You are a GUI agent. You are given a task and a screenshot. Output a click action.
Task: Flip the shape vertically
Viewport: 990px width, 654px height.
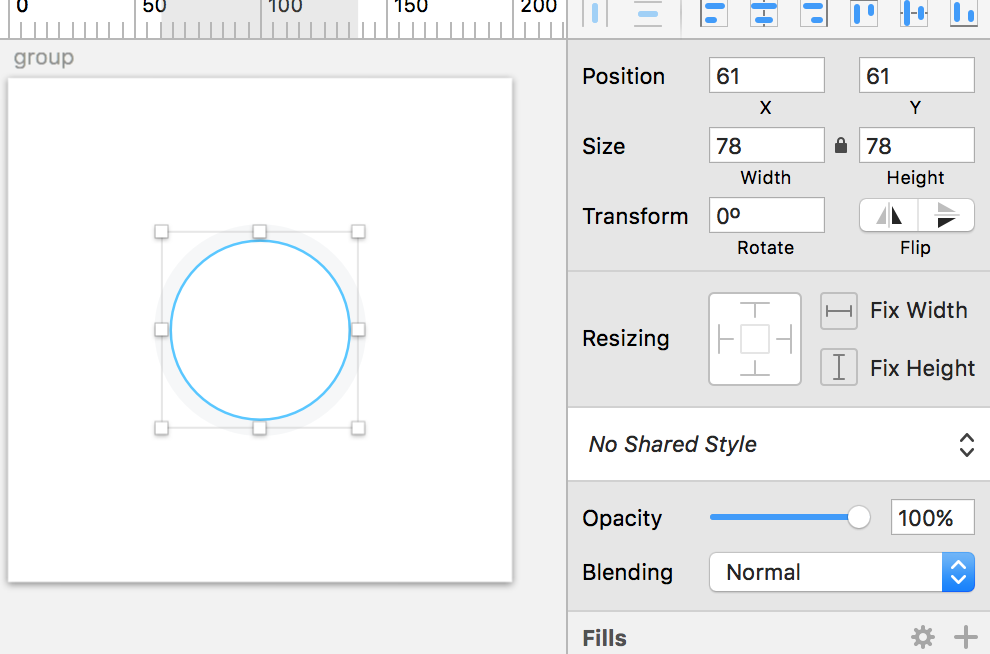[x=946, y=215]
